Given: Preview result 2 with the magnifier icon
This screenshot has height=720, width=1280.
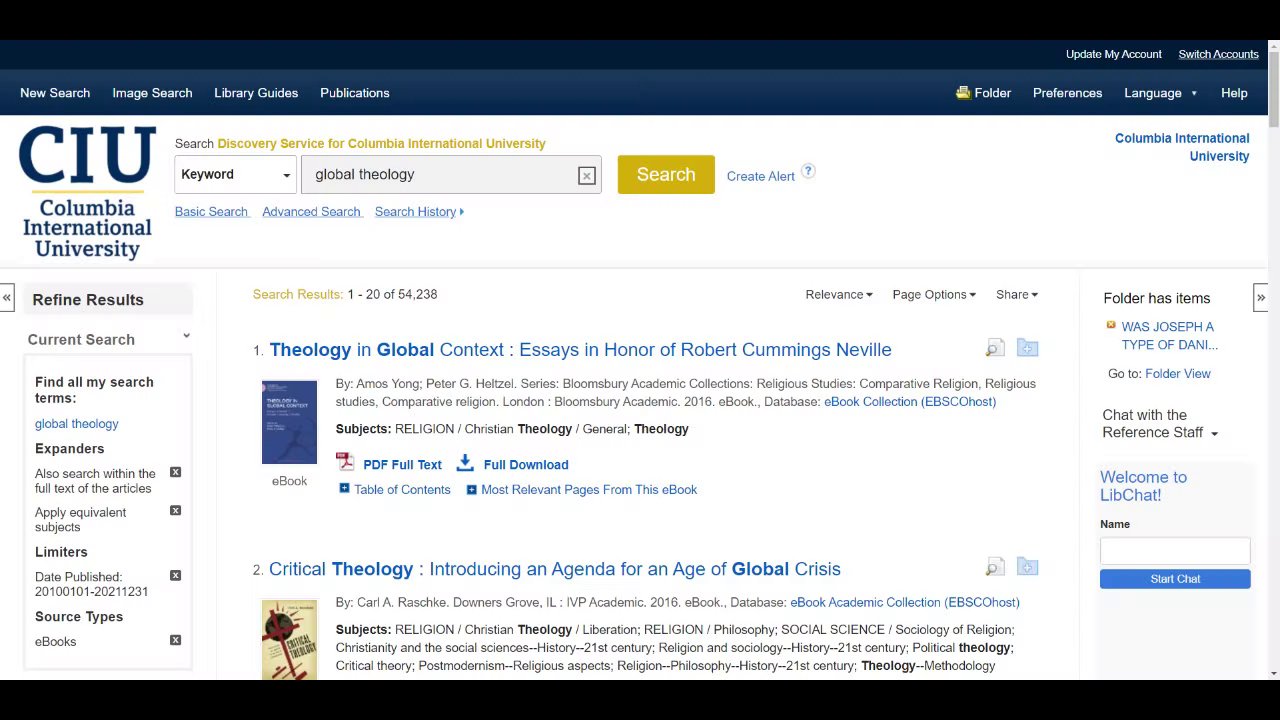Looking at the screenshot, I should pos(995,567).
